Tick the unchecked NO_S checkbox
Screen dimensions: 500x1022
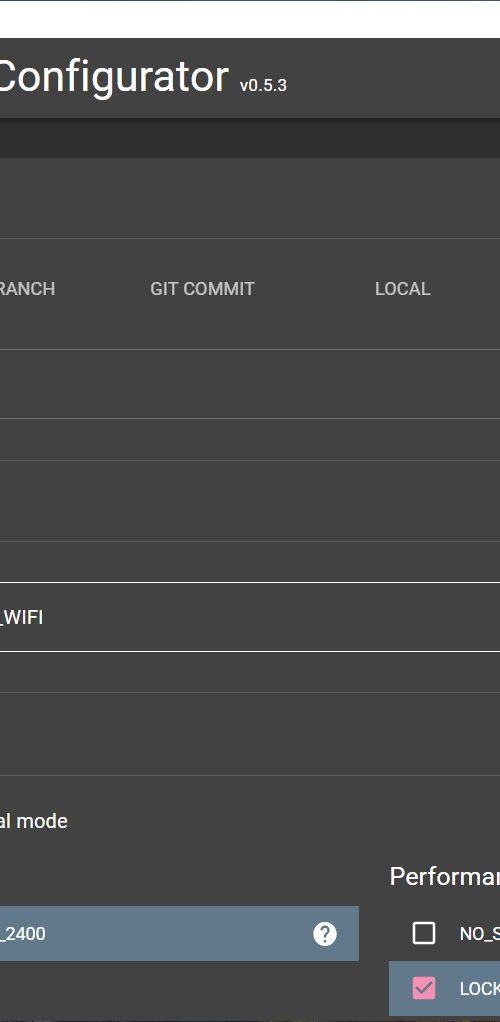424,933
